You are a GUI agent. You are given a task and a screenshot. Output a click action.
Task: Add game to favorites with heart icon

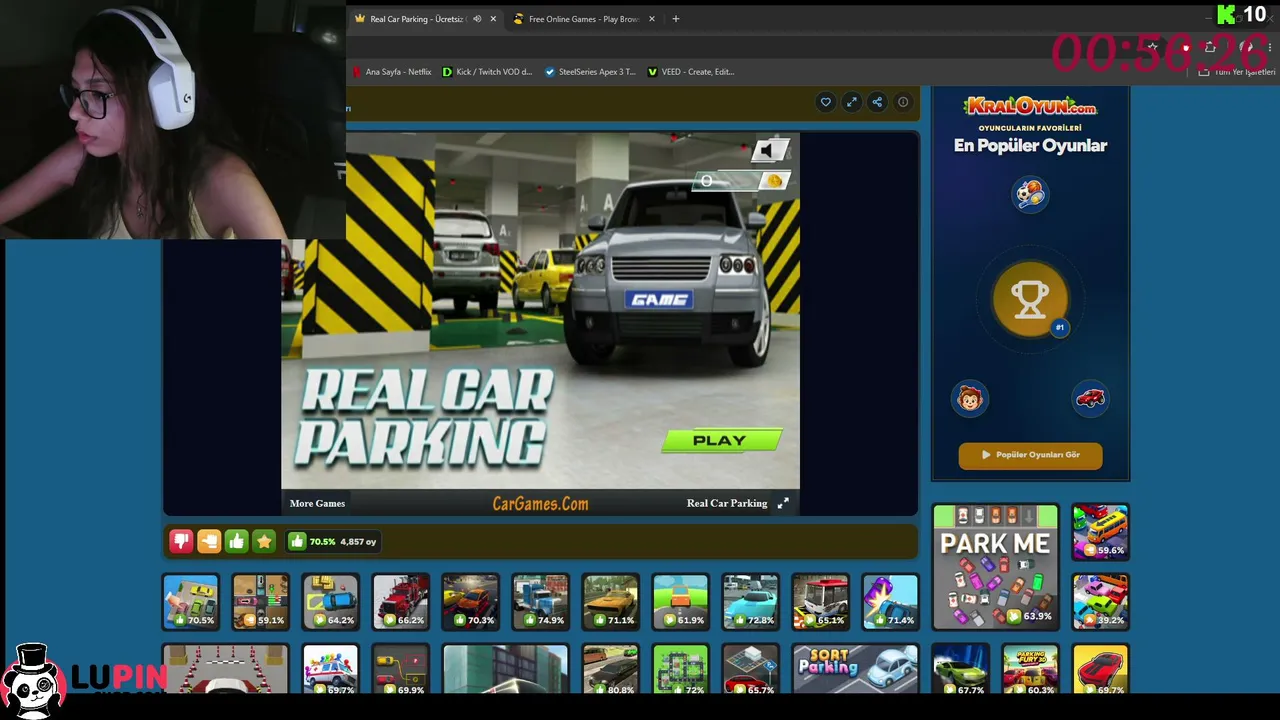click(x=825, y=102)
